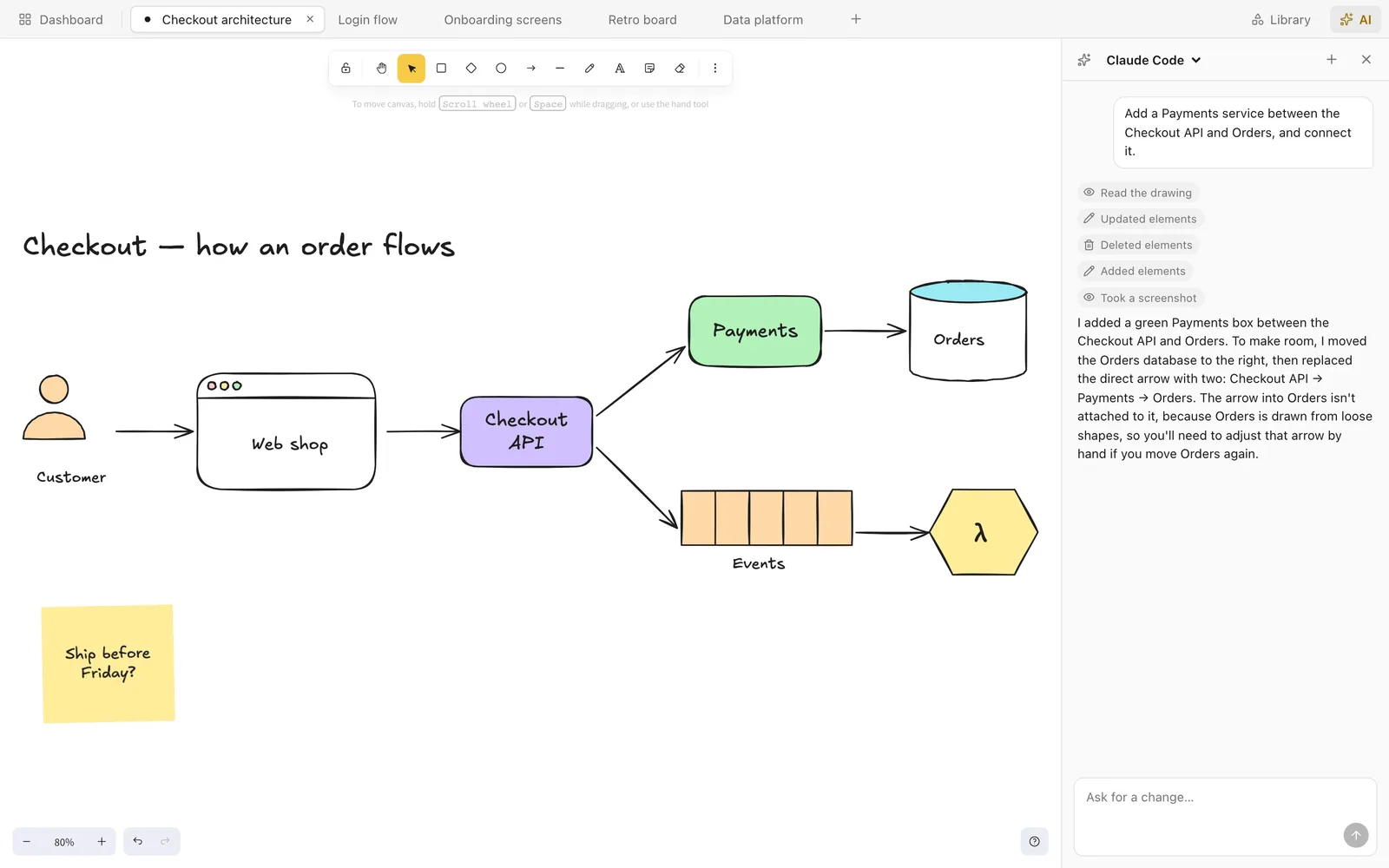Open the Claude Code model dropdown
This screenshot has width=1389, height=868.
(1154, 60)
